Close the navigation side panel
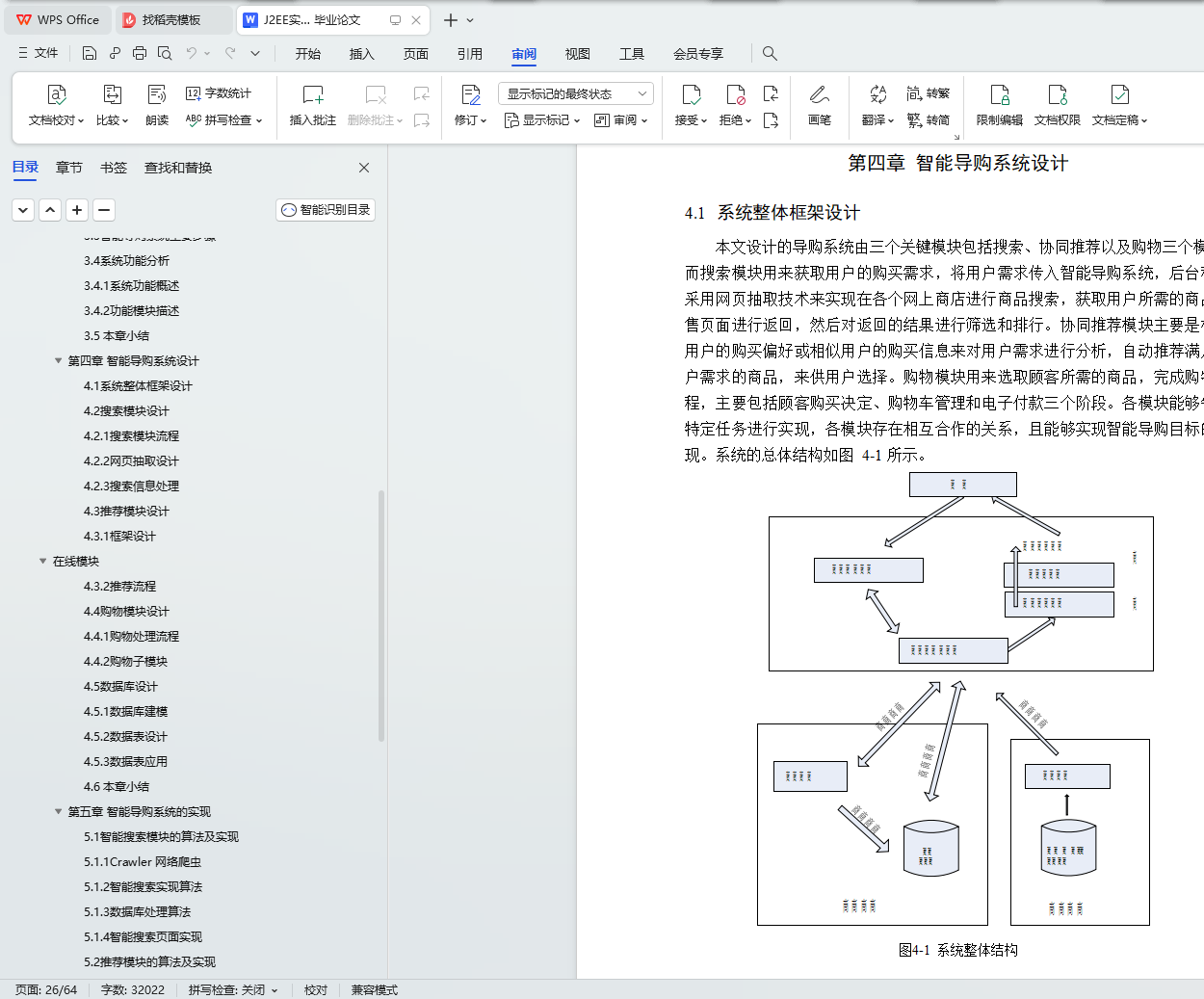 point(364,168)
